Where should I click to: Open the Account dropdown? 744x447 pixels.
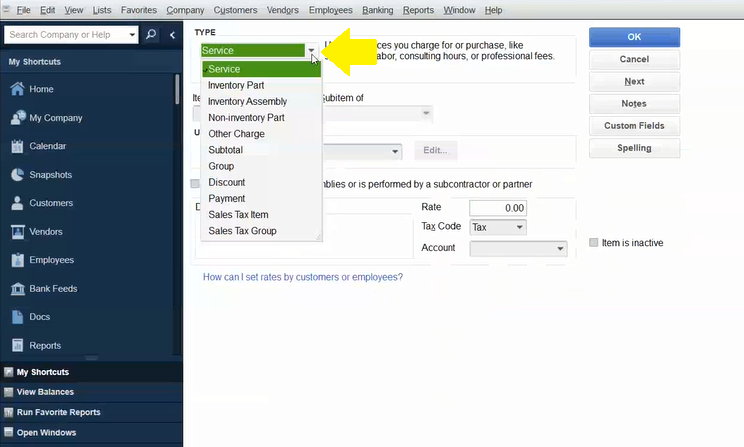[x=560, y=249]
